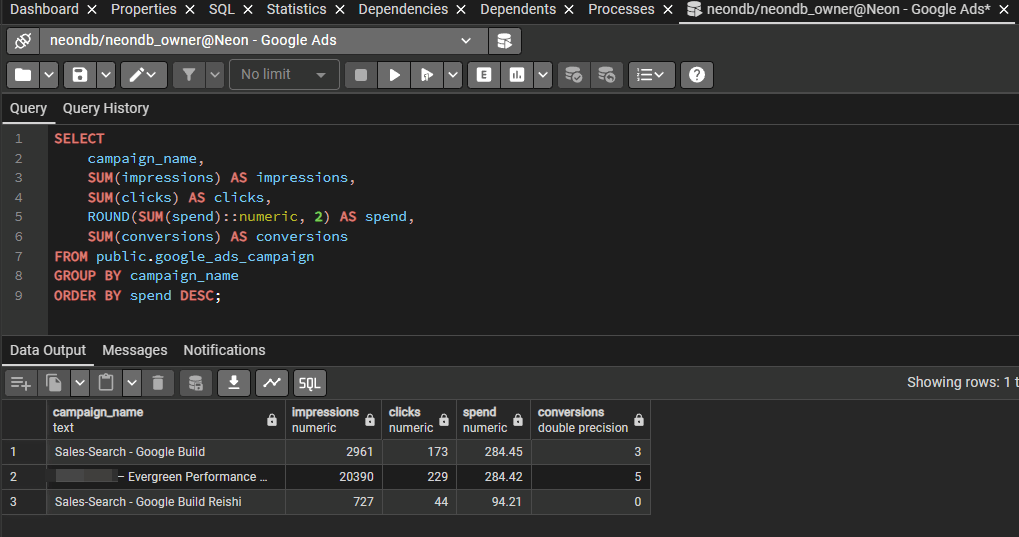Click the spend value 284.45
This screenshot has height=537, width=1019.
point(493,452)
